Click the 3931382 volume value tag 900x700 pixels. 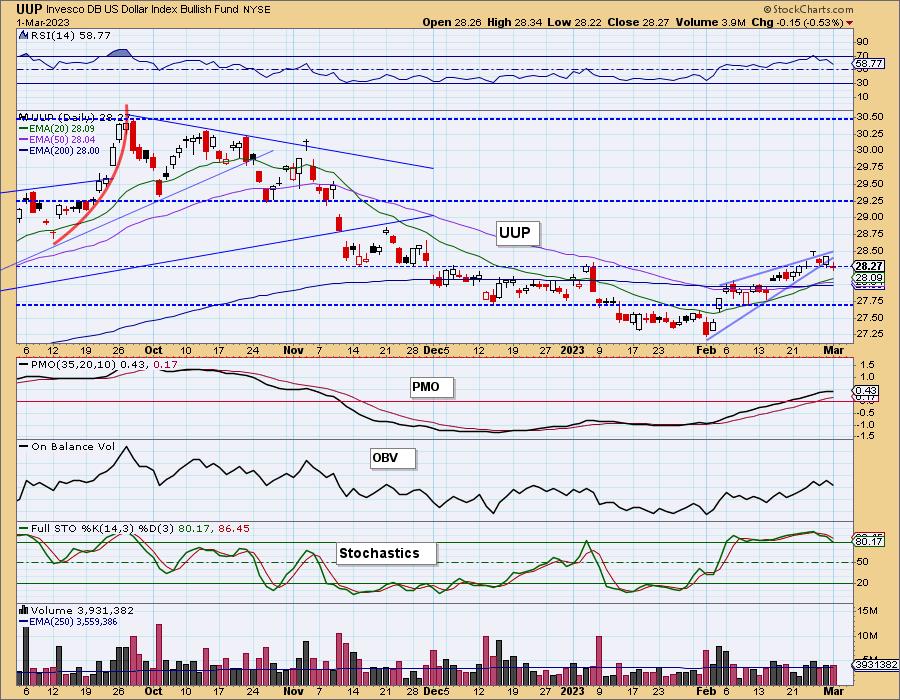pos(876,664)
